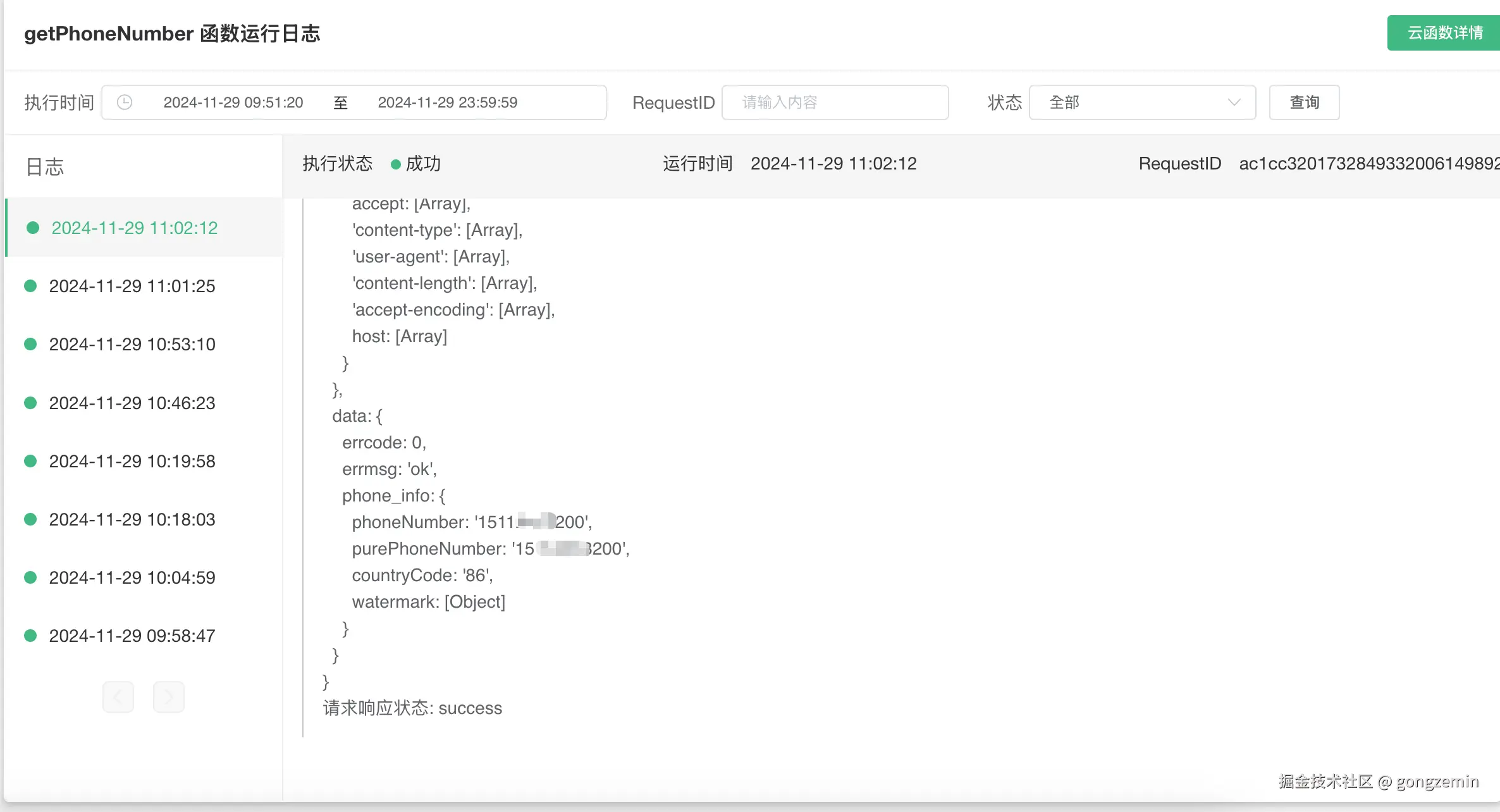
Task: View log entry 2024-11-29 10:18:03
Action: (132, 519)
